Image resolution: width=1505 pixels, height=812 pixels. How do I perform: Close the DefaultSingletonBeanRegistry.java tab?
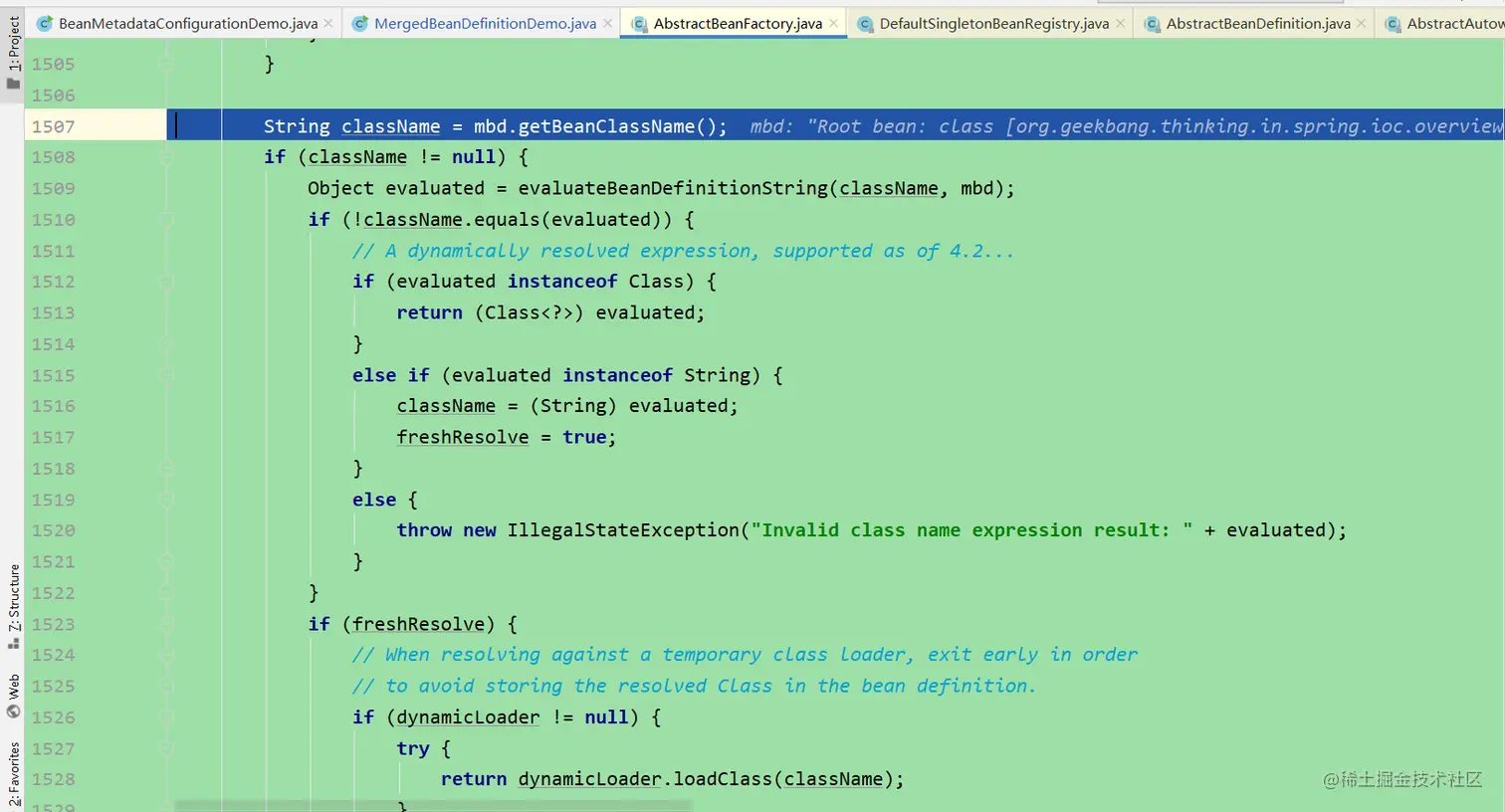click(1120, 23)
